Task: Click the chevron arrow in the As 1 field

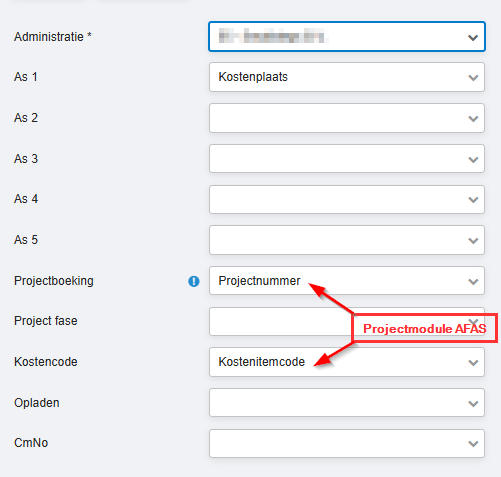Action: point(473,78)
